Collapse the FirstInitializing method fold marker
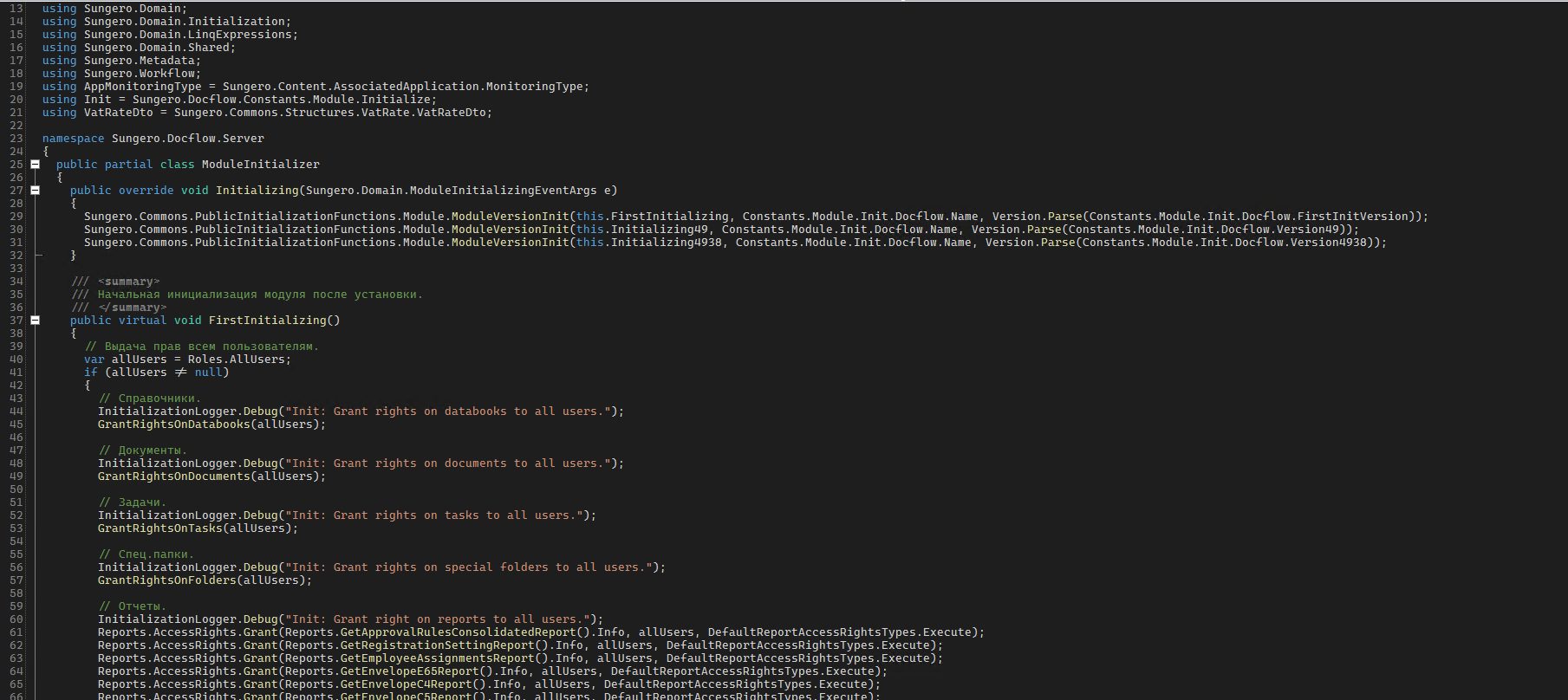Viewport: 1568px width, 700px height. [36, 320]
